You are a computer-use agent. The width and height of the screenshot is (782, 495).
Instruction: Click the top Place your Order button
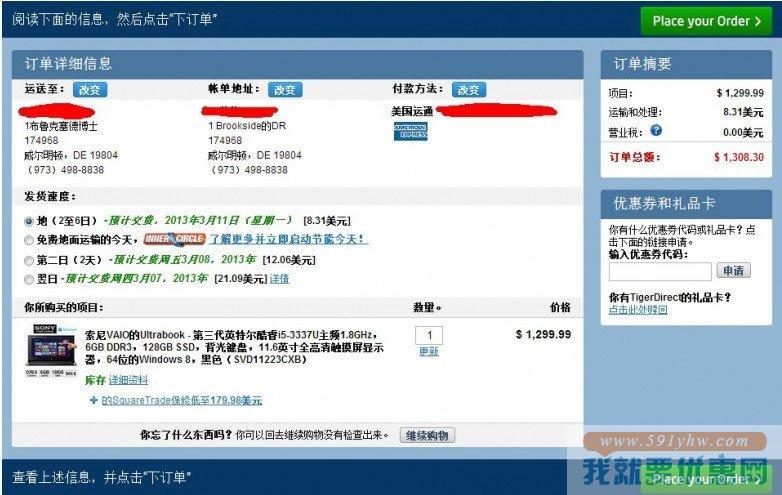706,21
